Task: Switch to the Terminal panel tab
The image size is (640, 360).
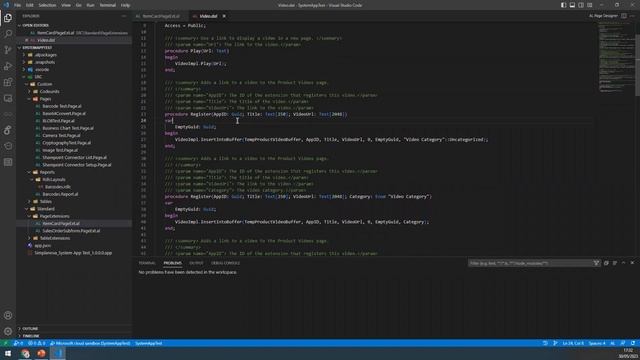Action: pos(147,263)
